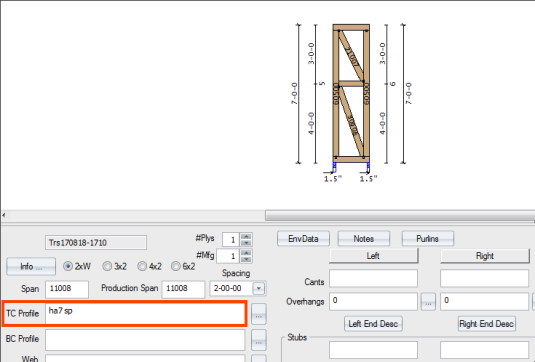The image size is (535, 362).
Task: Click the right Overhangs field
Action: [485, 302]
